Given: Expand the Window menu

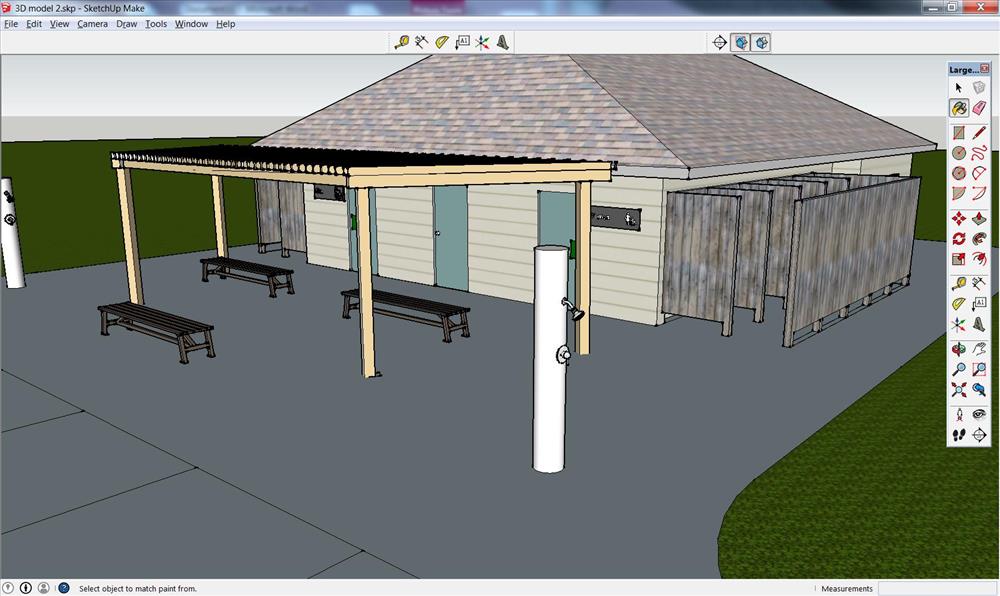Looking at the screenshot, I should [191, 24].
